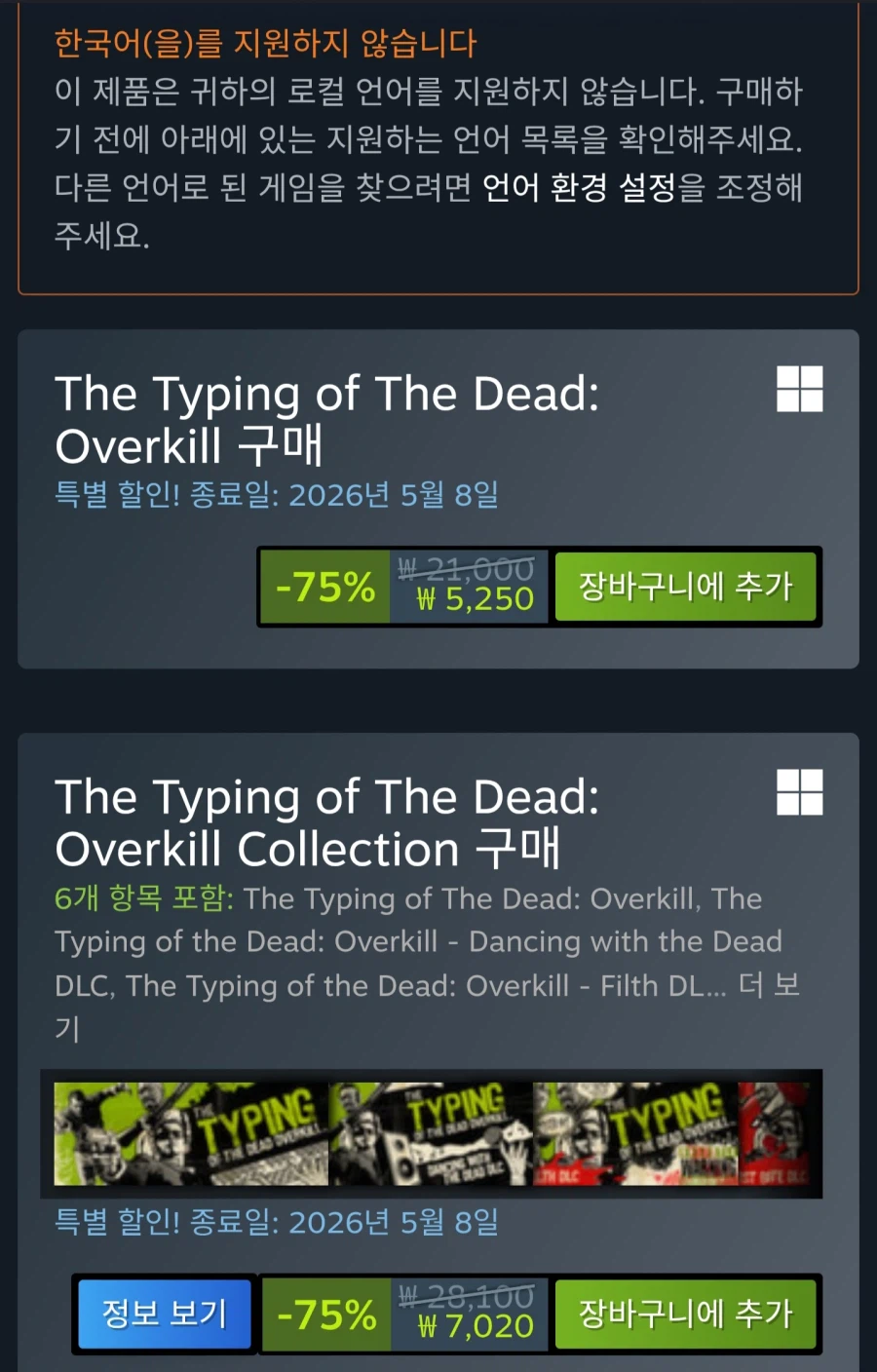
Task: Click the Filth DLC thumbnail
Action: (x=635, y=1133)
